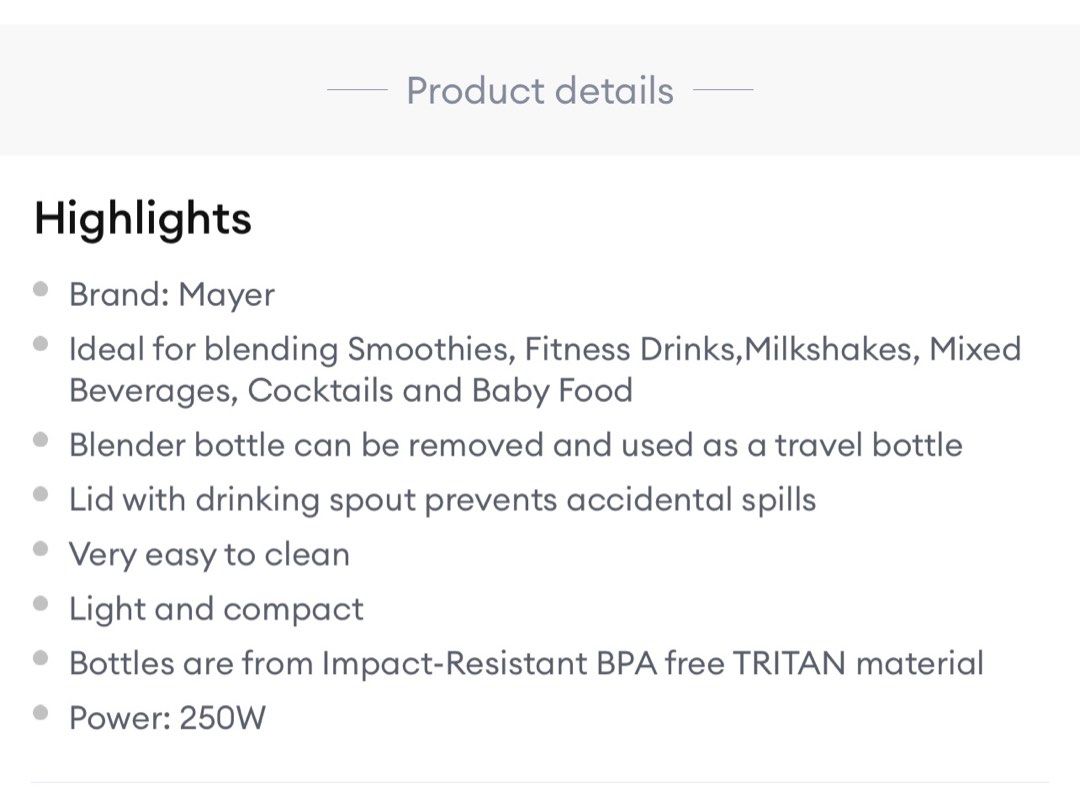Click the Very easy to clean text
Viewport: 1080px width, 788px height.
209,554
